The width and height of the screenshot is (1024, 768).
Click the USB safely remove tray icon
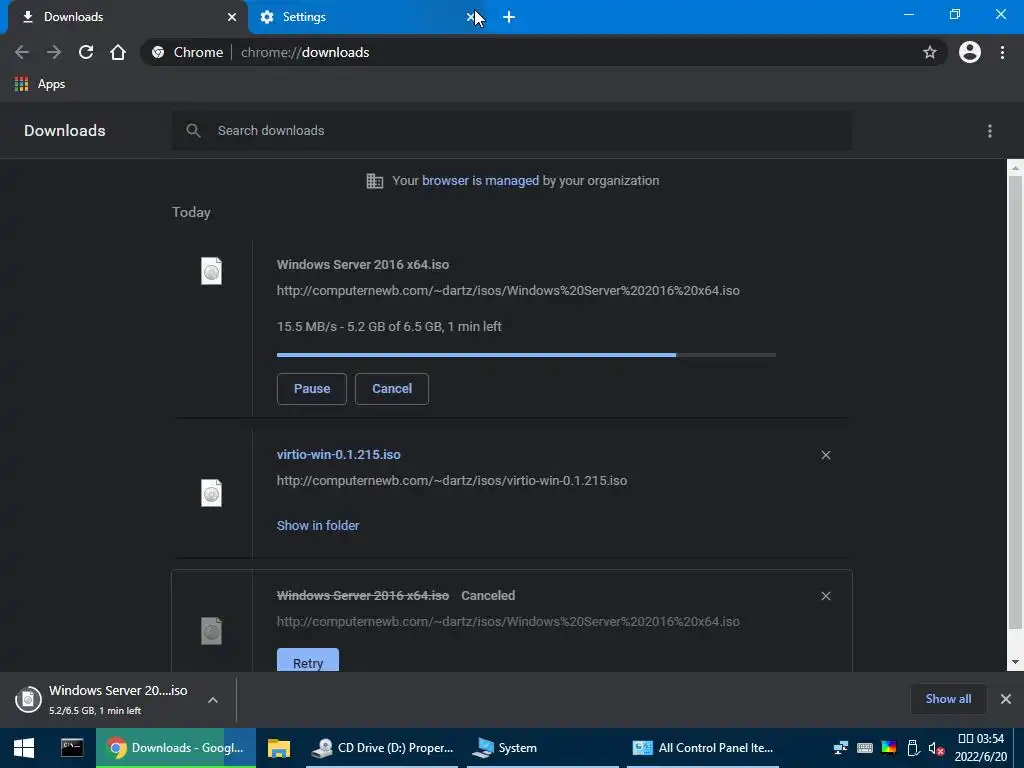point(913,748)
